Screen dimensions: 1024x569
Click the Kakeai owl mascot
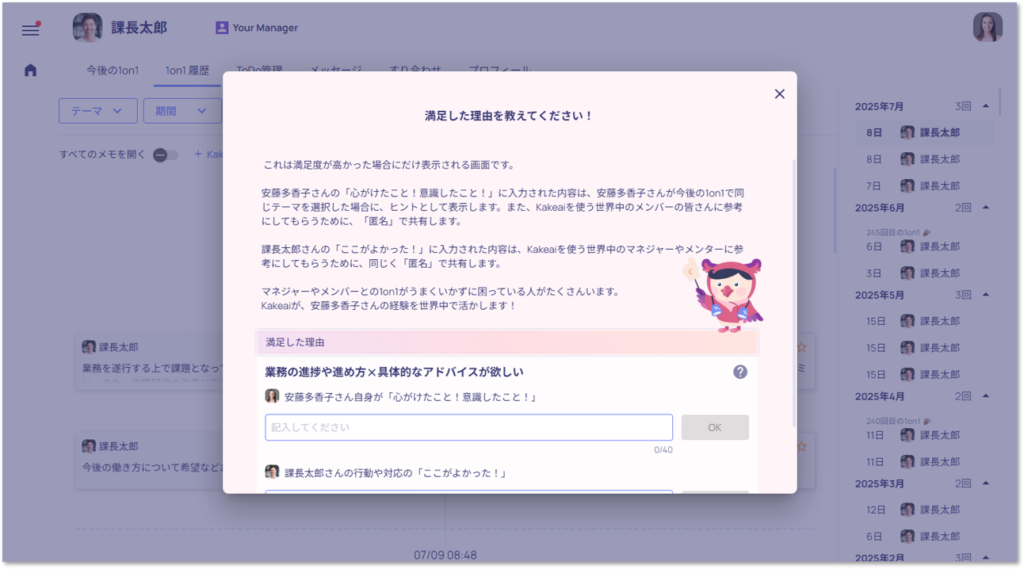pyautogui.click(x=726, y=295)
